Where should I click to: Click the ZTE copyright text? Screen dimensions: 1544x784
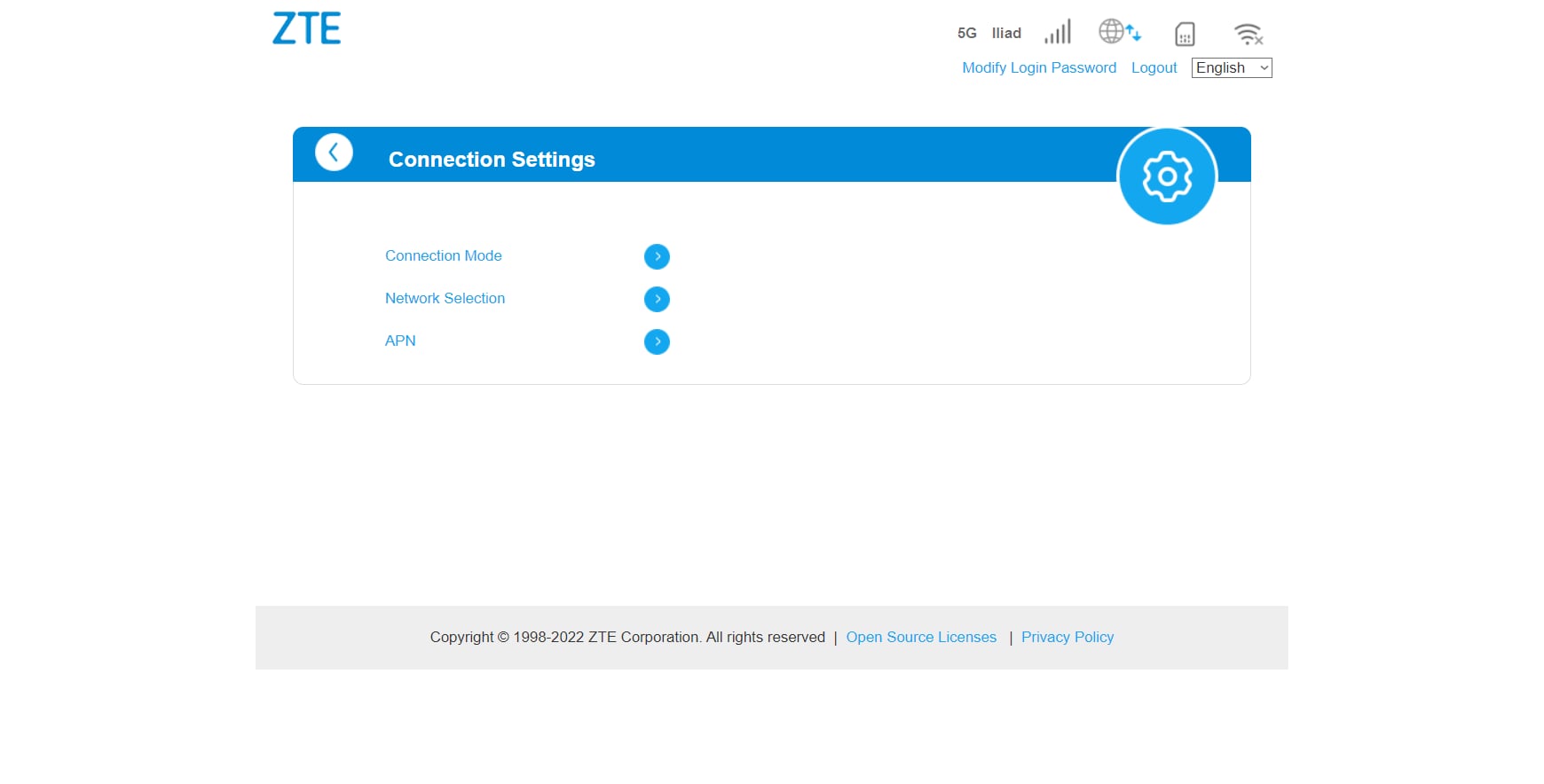point(627,637)
